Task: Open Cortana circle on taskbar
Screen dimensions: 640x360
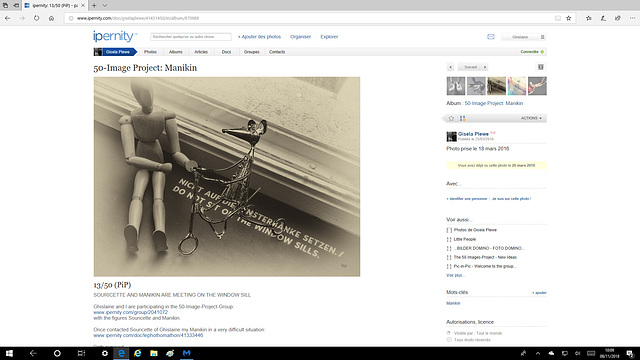Action: [57, 353]
